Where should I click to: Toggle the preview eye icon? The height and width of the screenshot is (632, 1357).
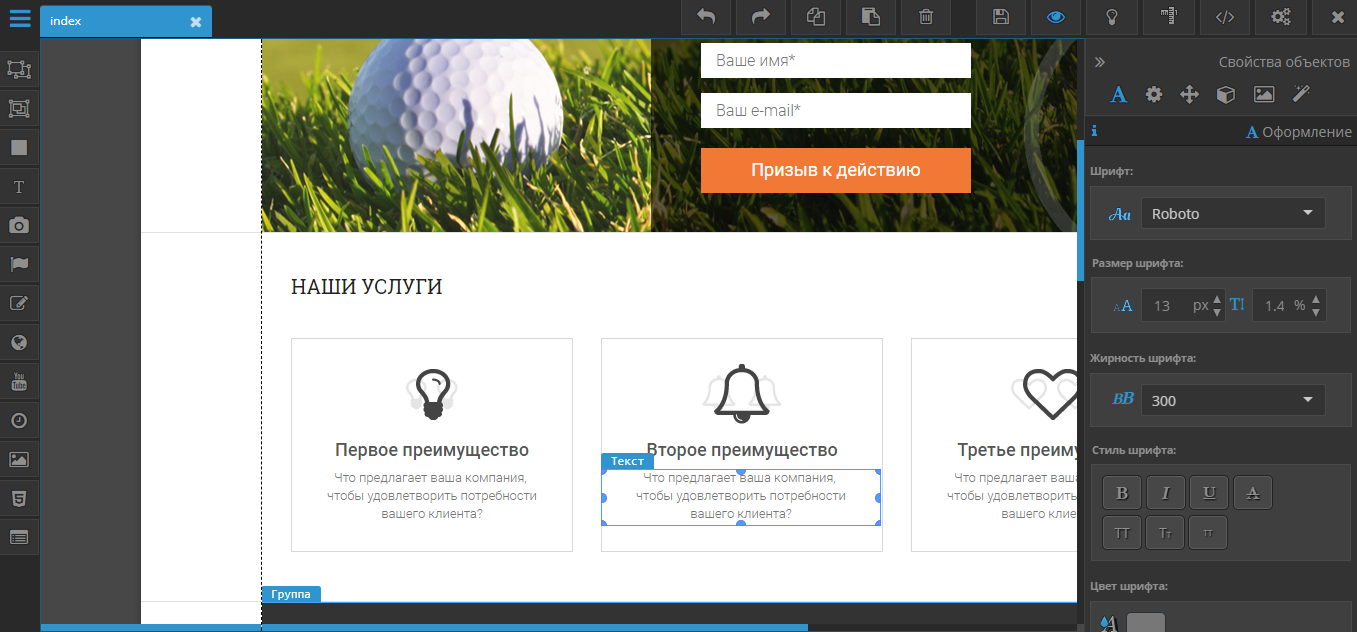pos(1055,17)
